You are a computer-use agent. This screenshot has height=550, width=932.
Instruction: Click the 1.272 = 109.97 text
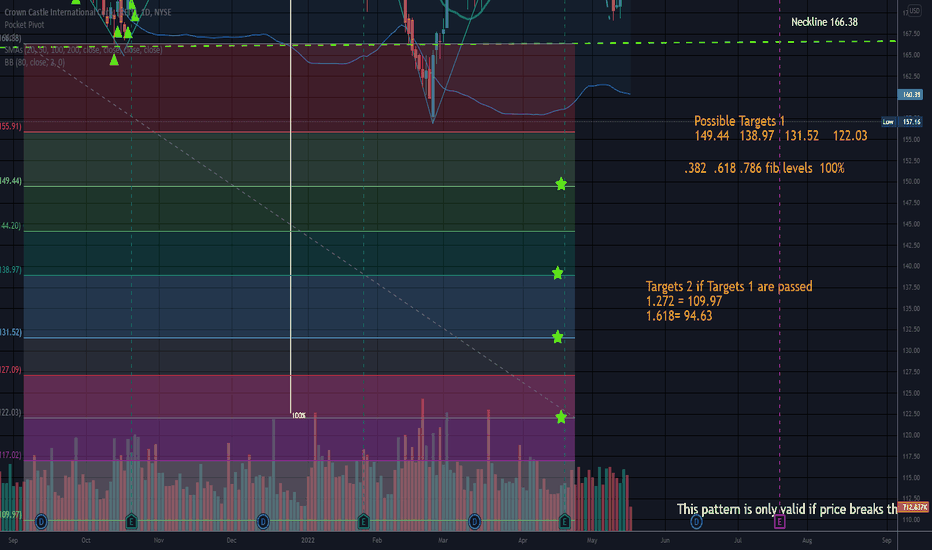(684, 301)
